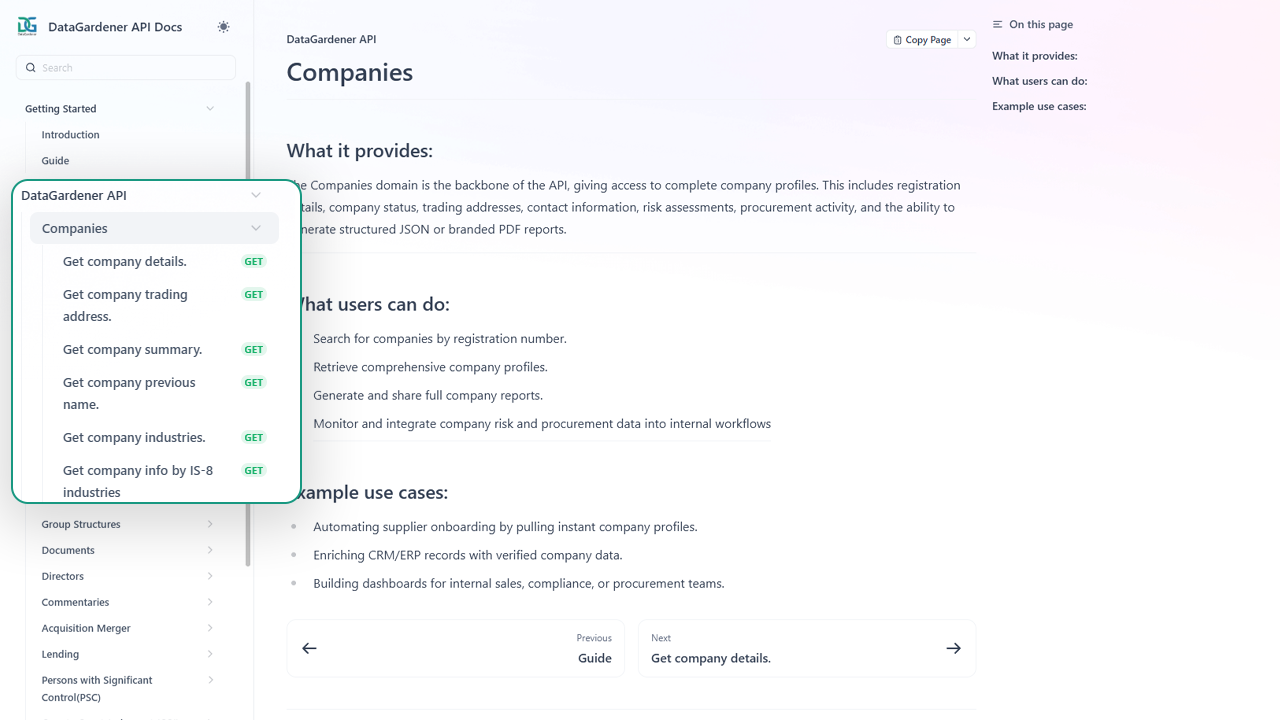Click the left arrow to Guide page

[310, 648]
